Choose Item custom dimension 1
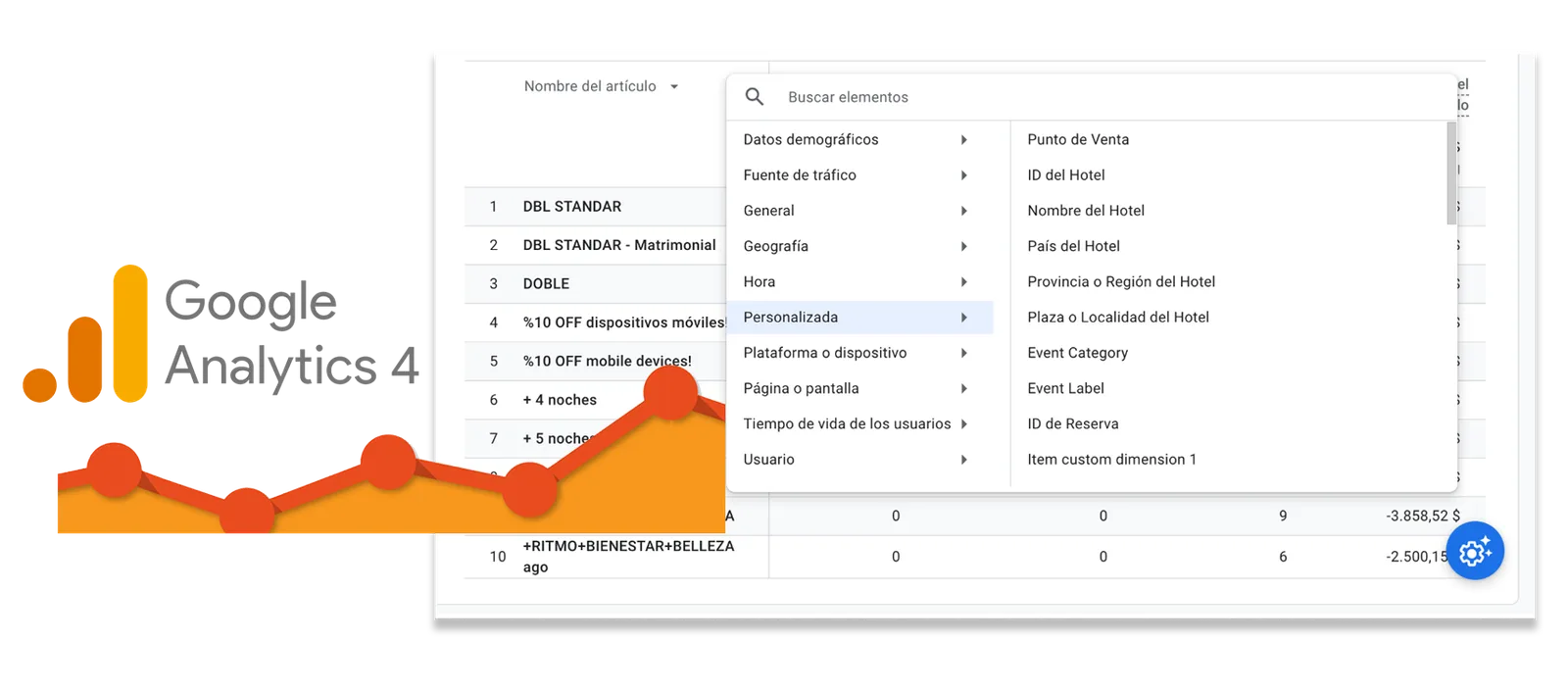Image resolution: width=1568 pixels, height=690 pixels. point(1111,460)
